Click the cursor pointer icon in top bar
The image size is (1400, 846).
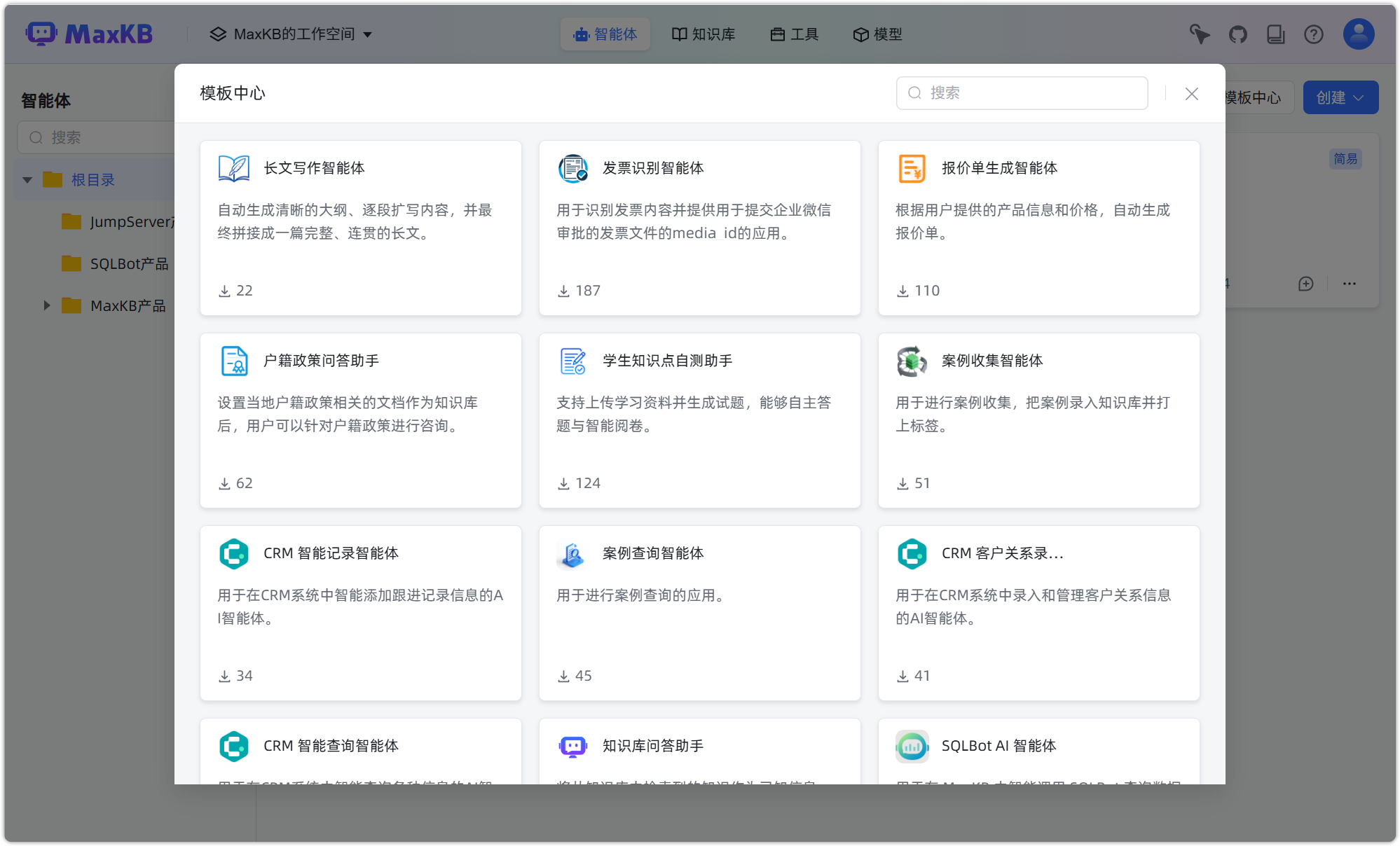pyautogui.click(x=1199, y=34)
